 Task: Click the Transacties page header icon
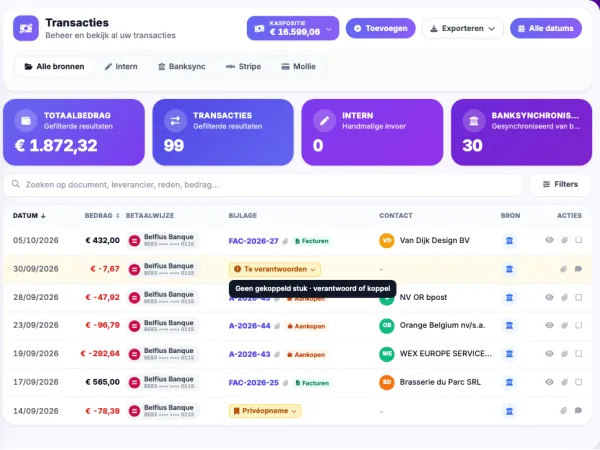26,28
